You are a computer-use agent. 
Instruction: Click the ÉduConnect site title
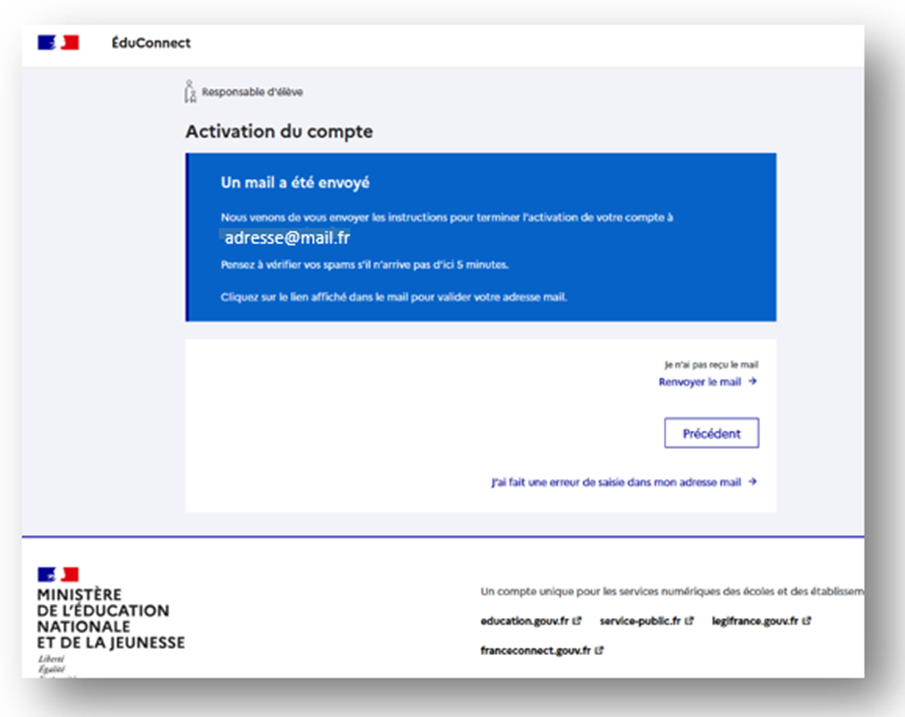pos(151,43)
